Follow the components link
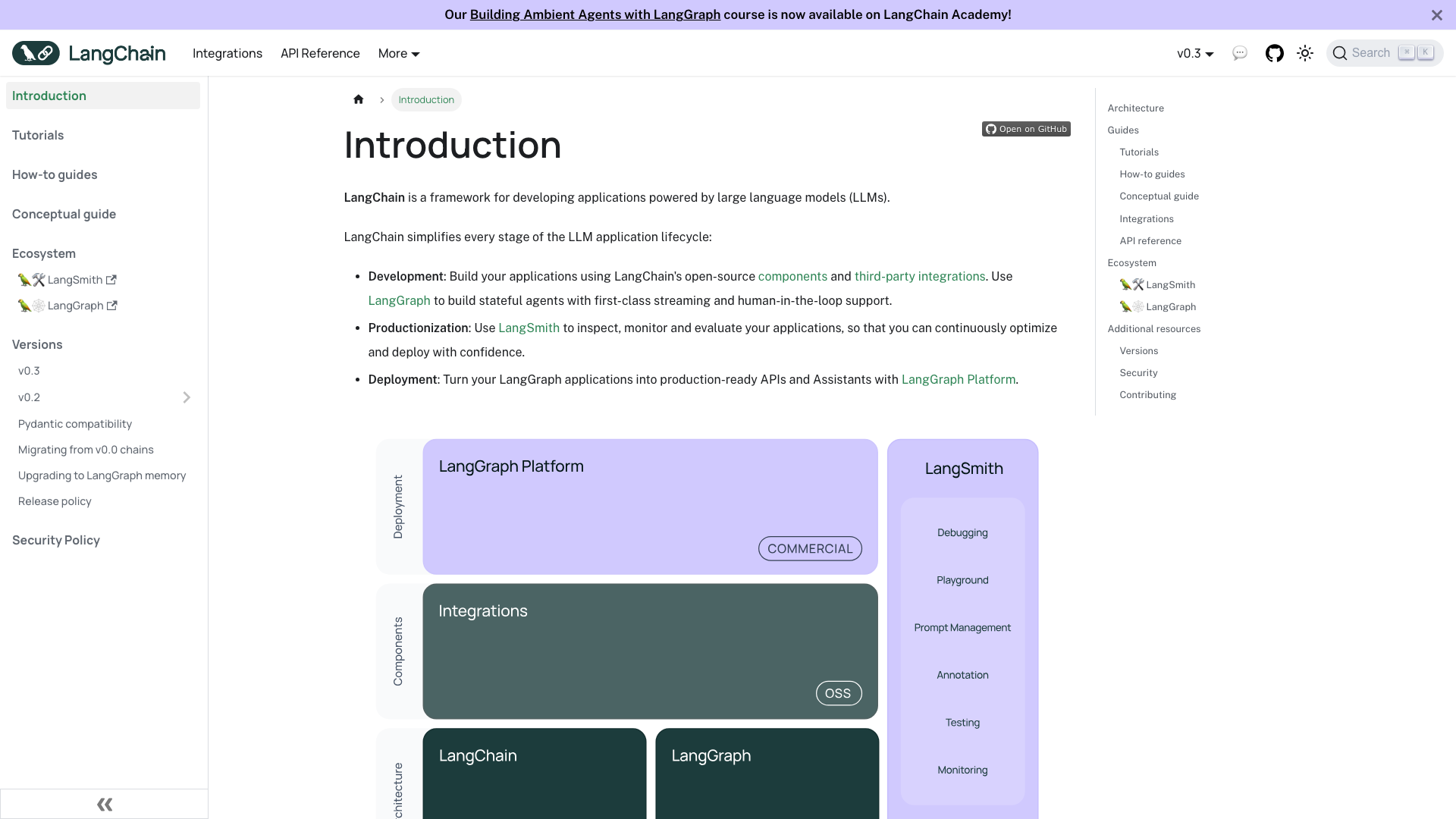This screenshot has width=1456, height=819. (x=792, y=276)
